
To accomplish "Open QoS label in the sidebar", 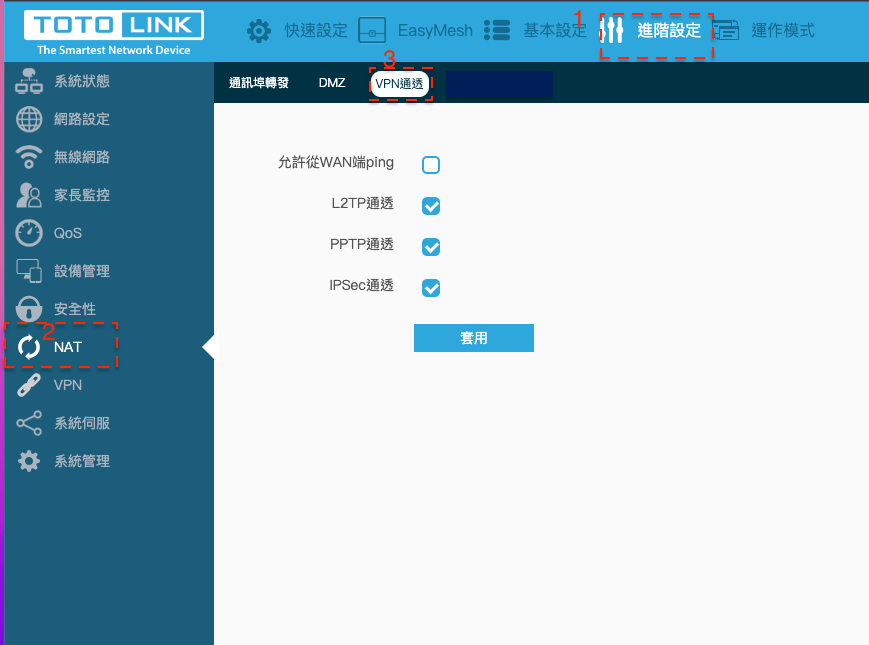I will (68, 233).
